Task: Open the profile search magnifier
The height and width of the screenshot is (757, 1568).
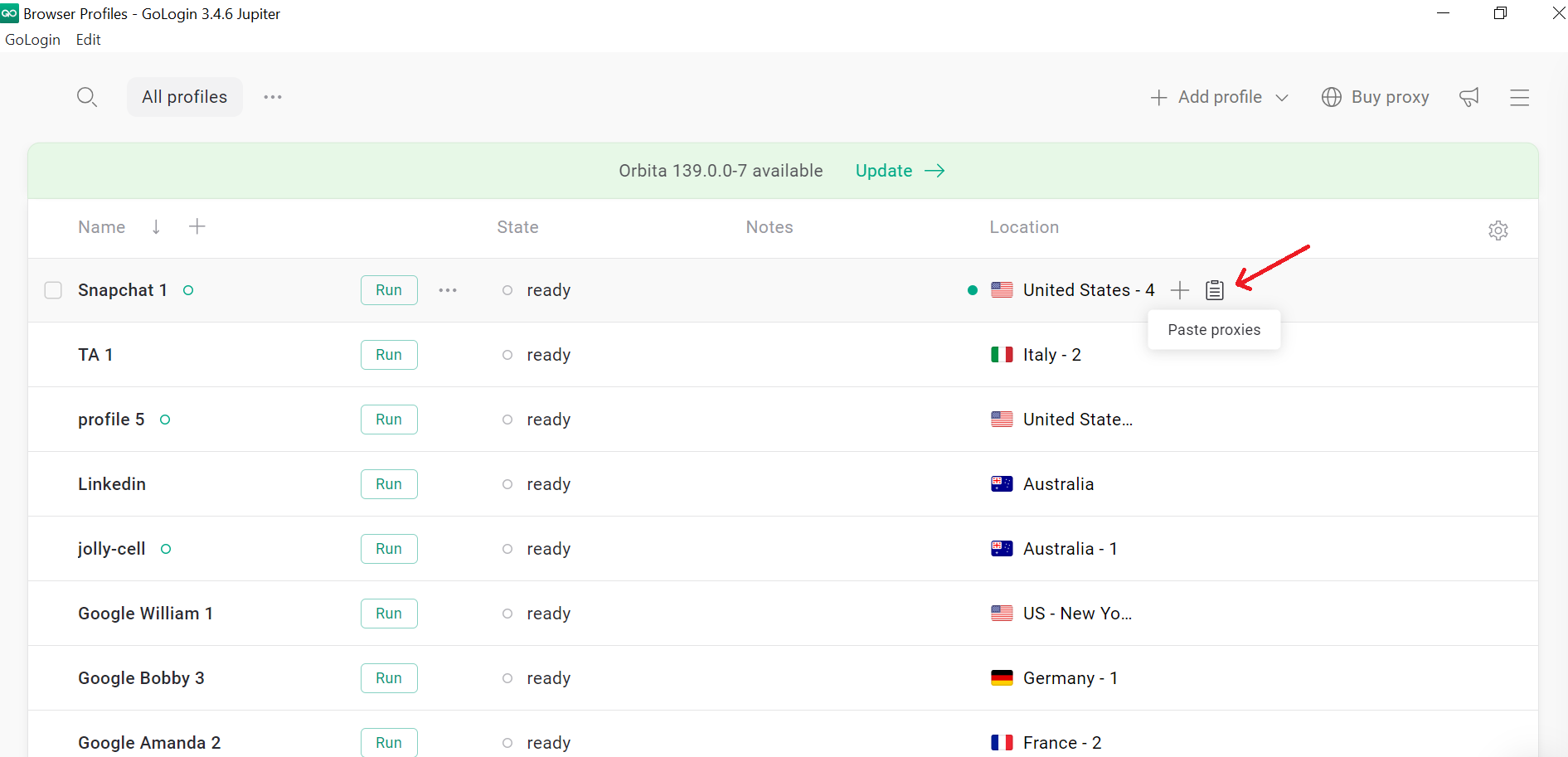Action: (x=87, y=97)
